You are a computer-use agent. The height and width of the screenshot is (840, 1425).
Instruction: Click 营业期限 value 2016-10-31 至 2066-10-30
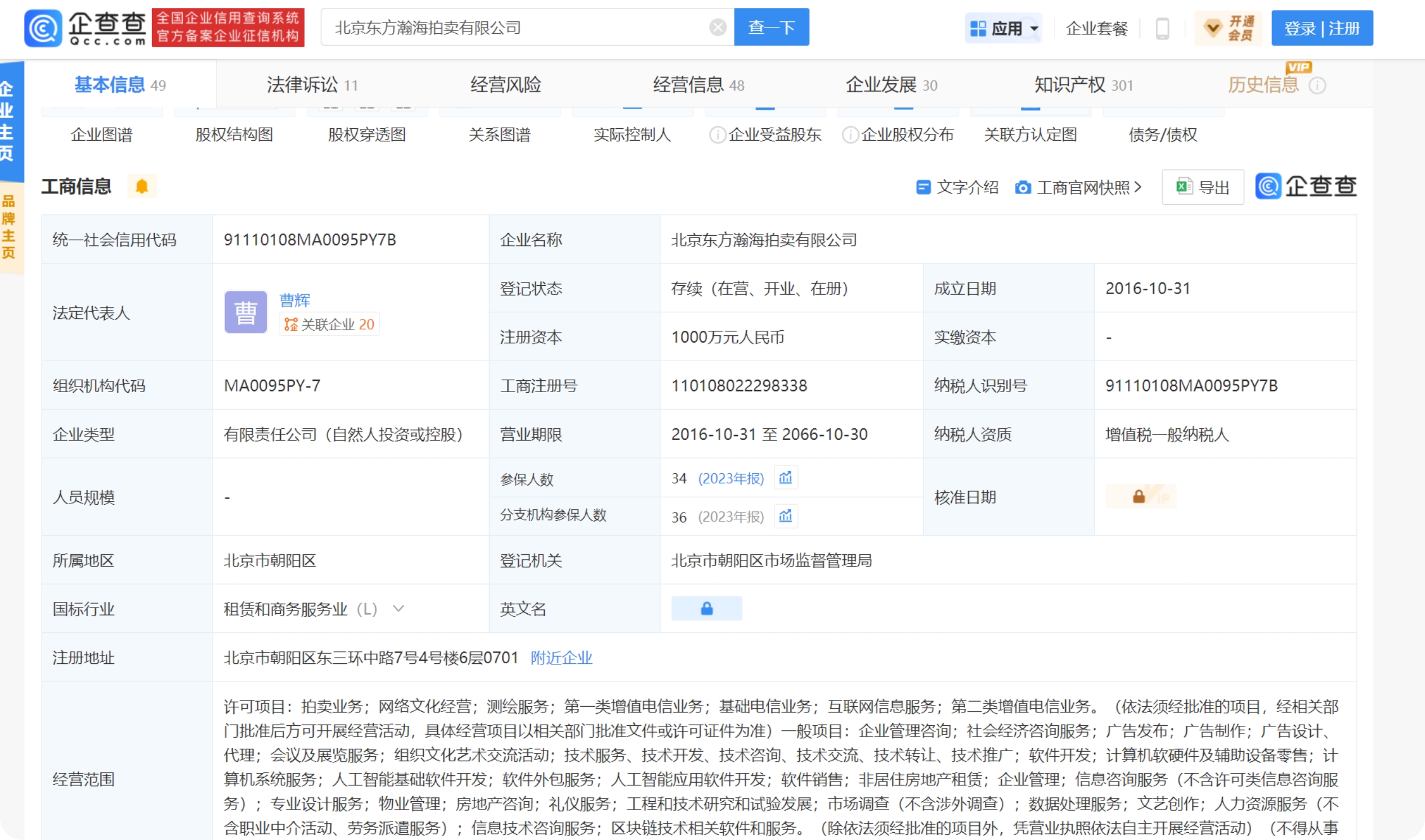tap(769, 434)
